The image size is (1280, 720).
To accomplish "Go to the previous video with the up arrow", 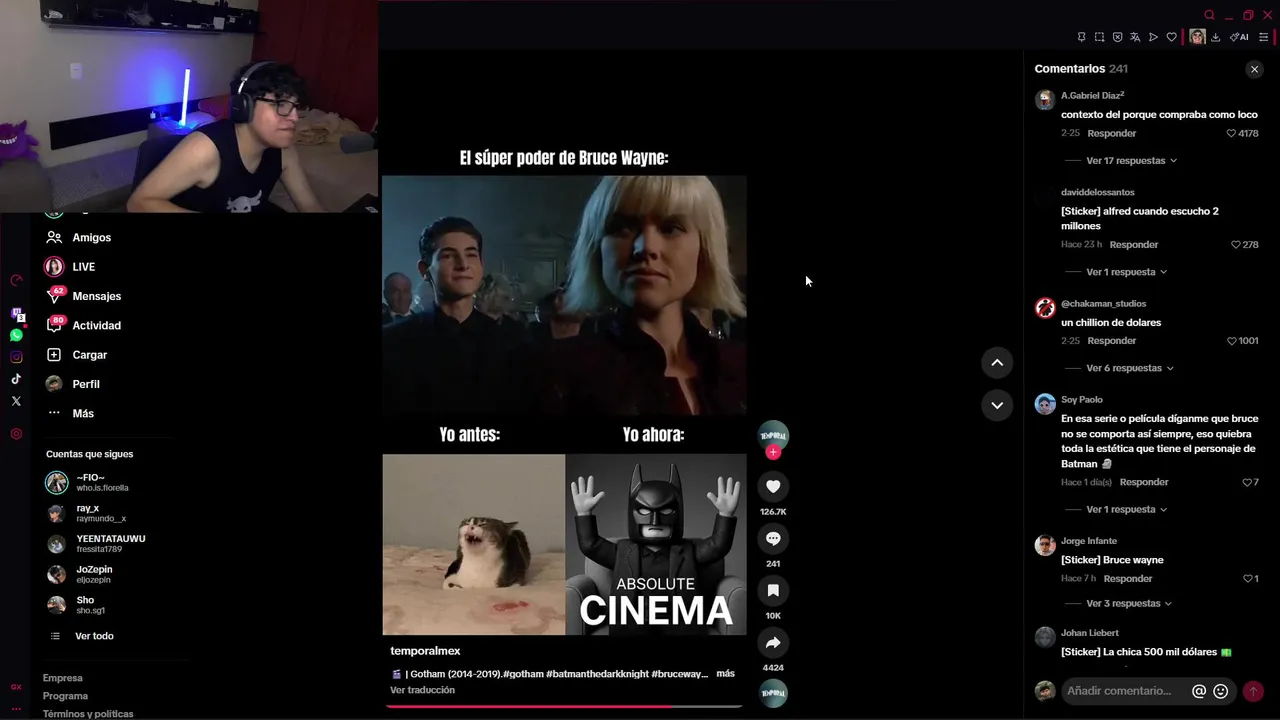I will (997, 363).
